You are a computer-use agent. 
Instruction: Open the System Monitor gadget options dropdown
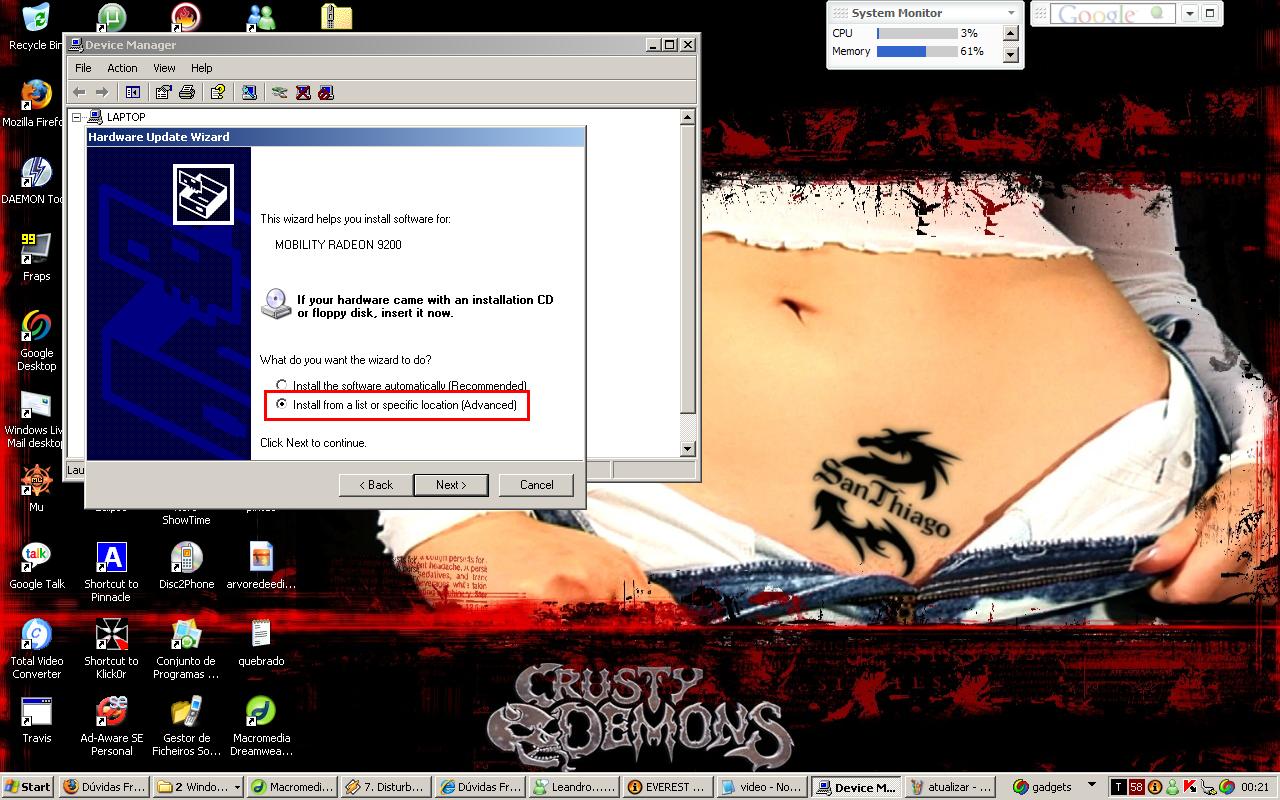[x=1011, y=13]
